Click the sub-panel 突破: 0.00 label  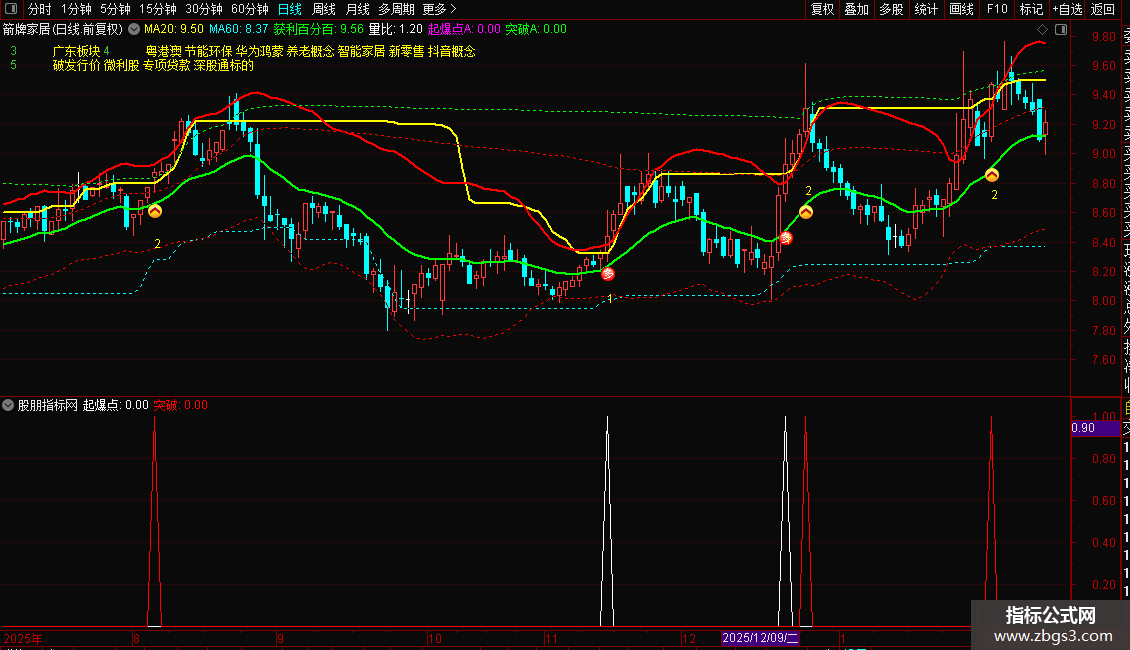180,405
